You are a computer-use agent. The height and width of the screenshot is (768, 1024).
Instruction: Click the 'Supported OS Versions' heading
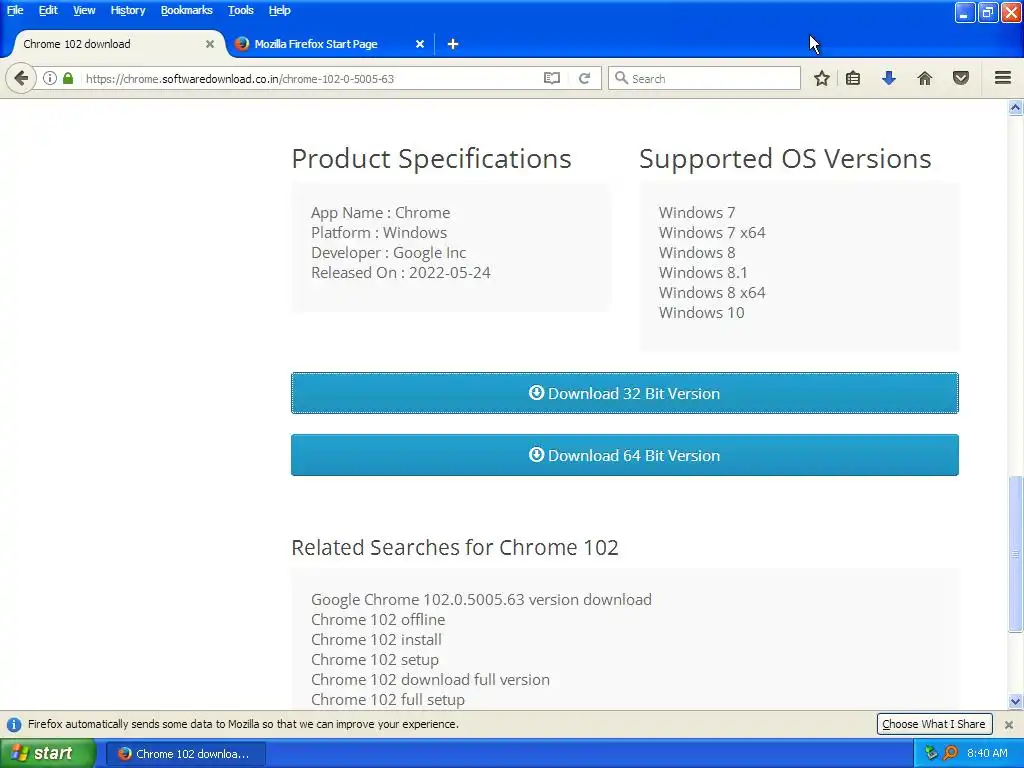(x=785, y=159)
